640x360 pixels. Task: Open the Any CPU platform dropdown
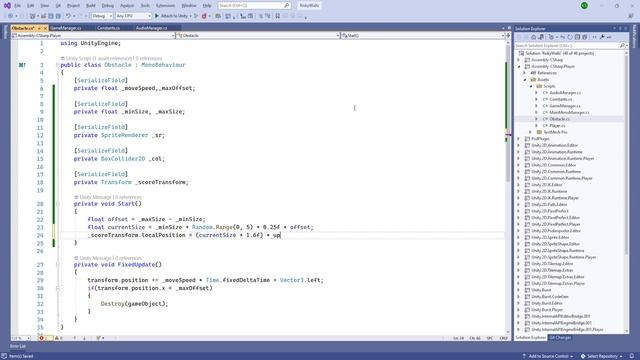[x=133, y=16]
